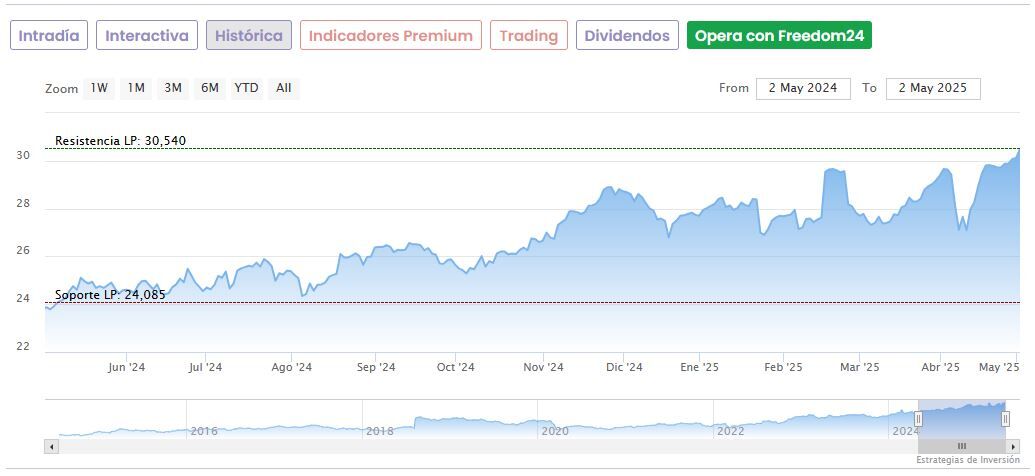Choose the 6M zoom option

tap(209, 88)
